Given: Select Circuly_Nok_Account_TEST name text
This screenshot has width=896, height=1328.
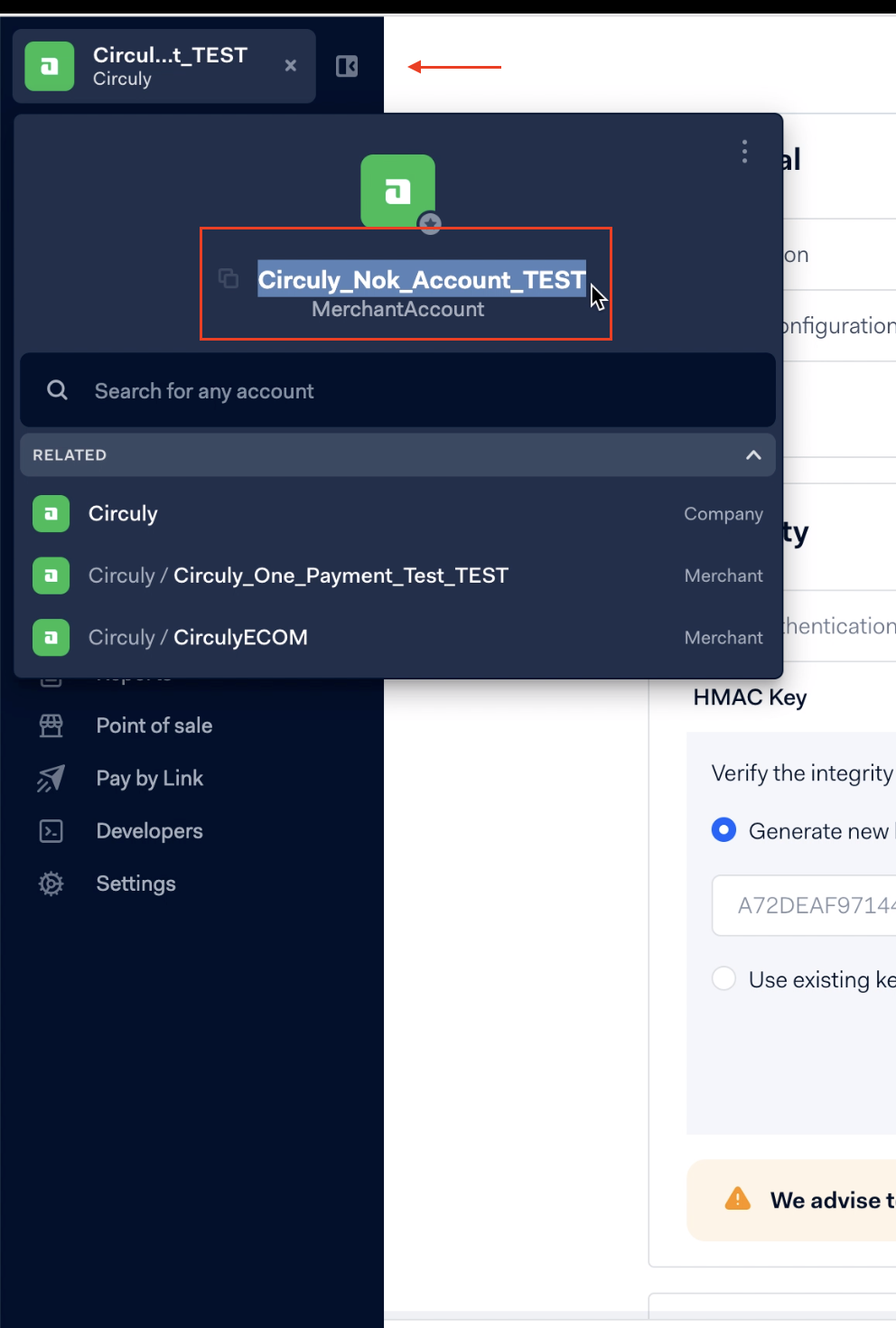Looking at the screenshot, I should (x=422, y=279).
